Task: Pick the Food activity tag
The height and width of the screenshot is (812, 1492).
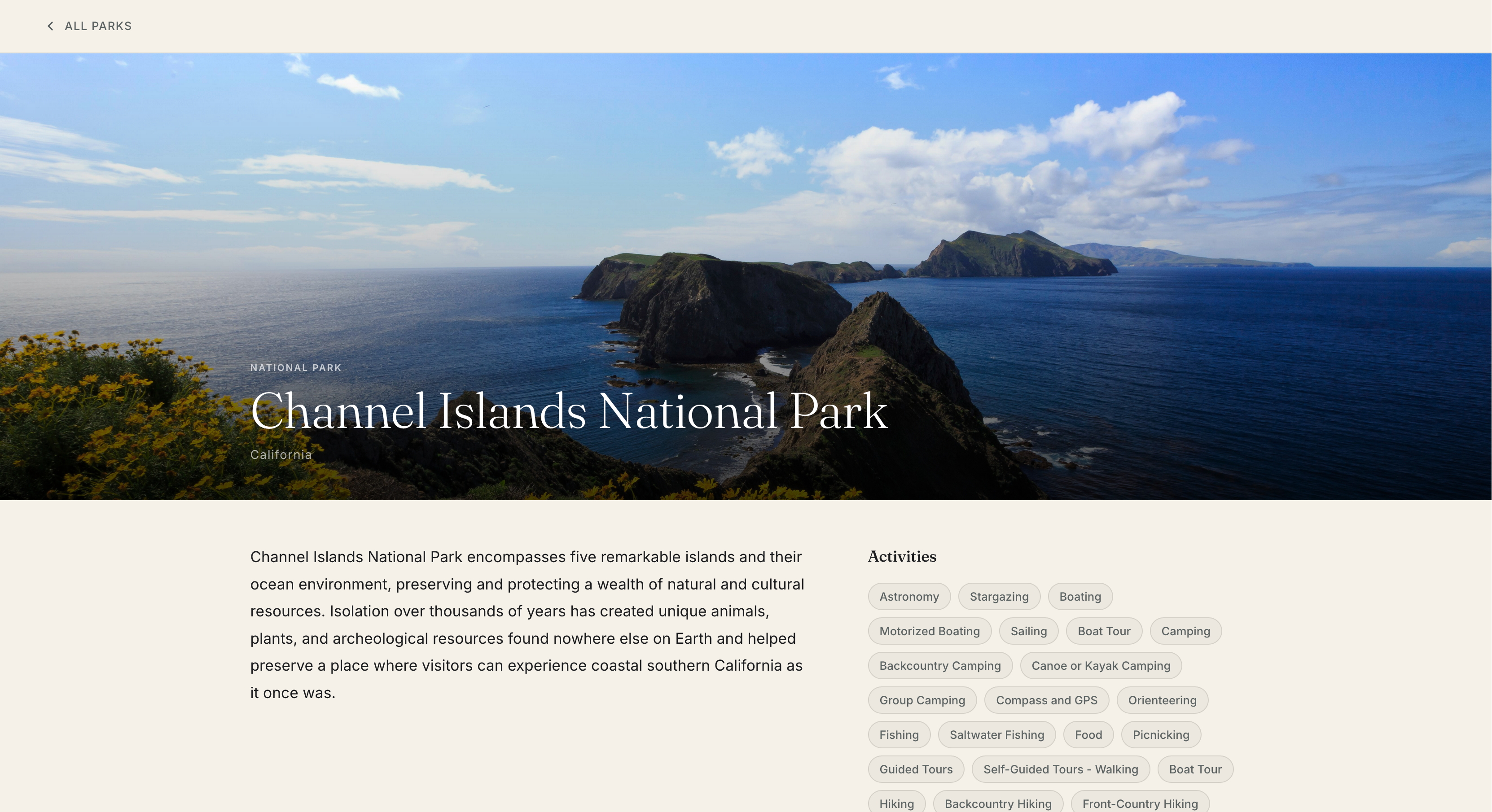Action: [x=1088, y=734]
